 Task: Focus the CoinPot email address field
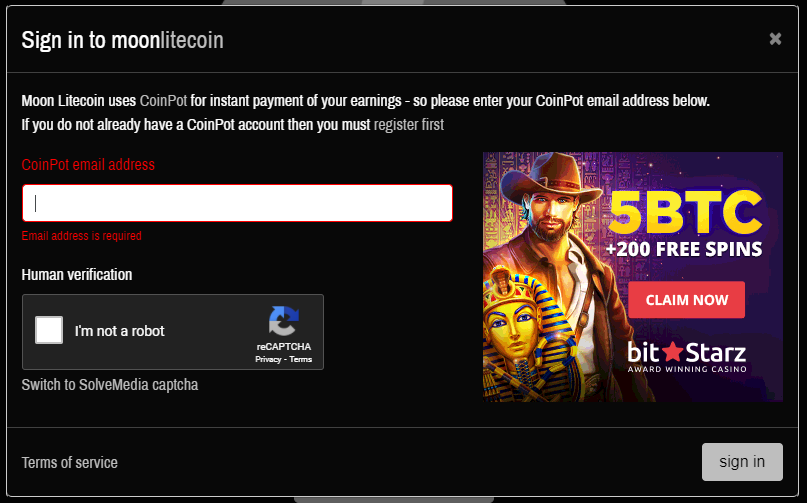[x=237, y=203]
